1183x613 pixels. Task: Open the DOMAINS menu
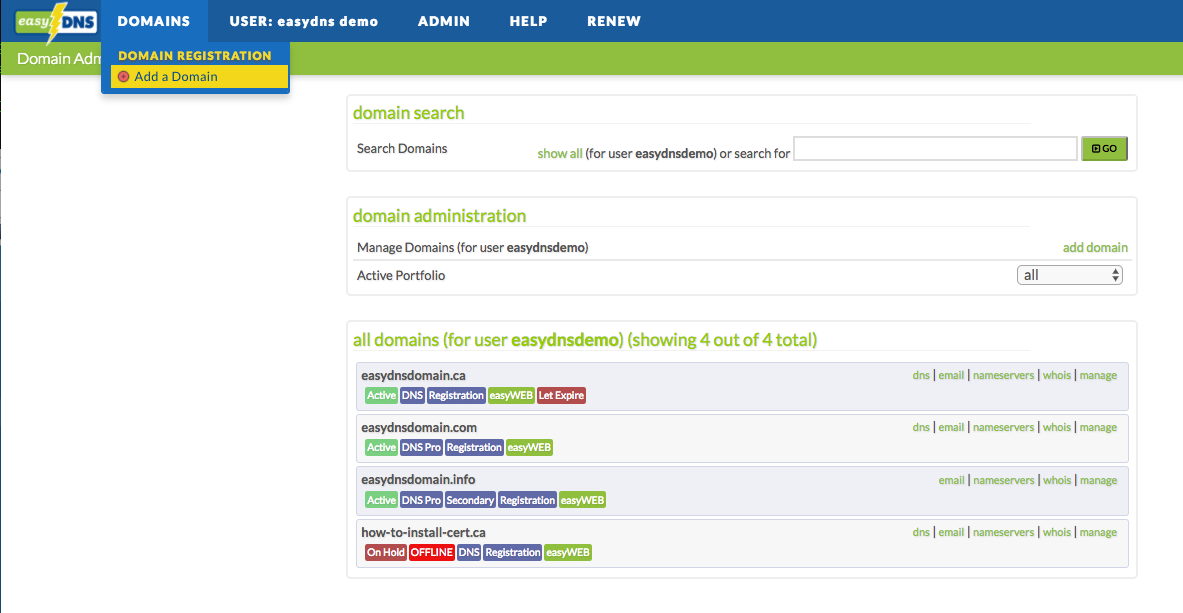154,21
